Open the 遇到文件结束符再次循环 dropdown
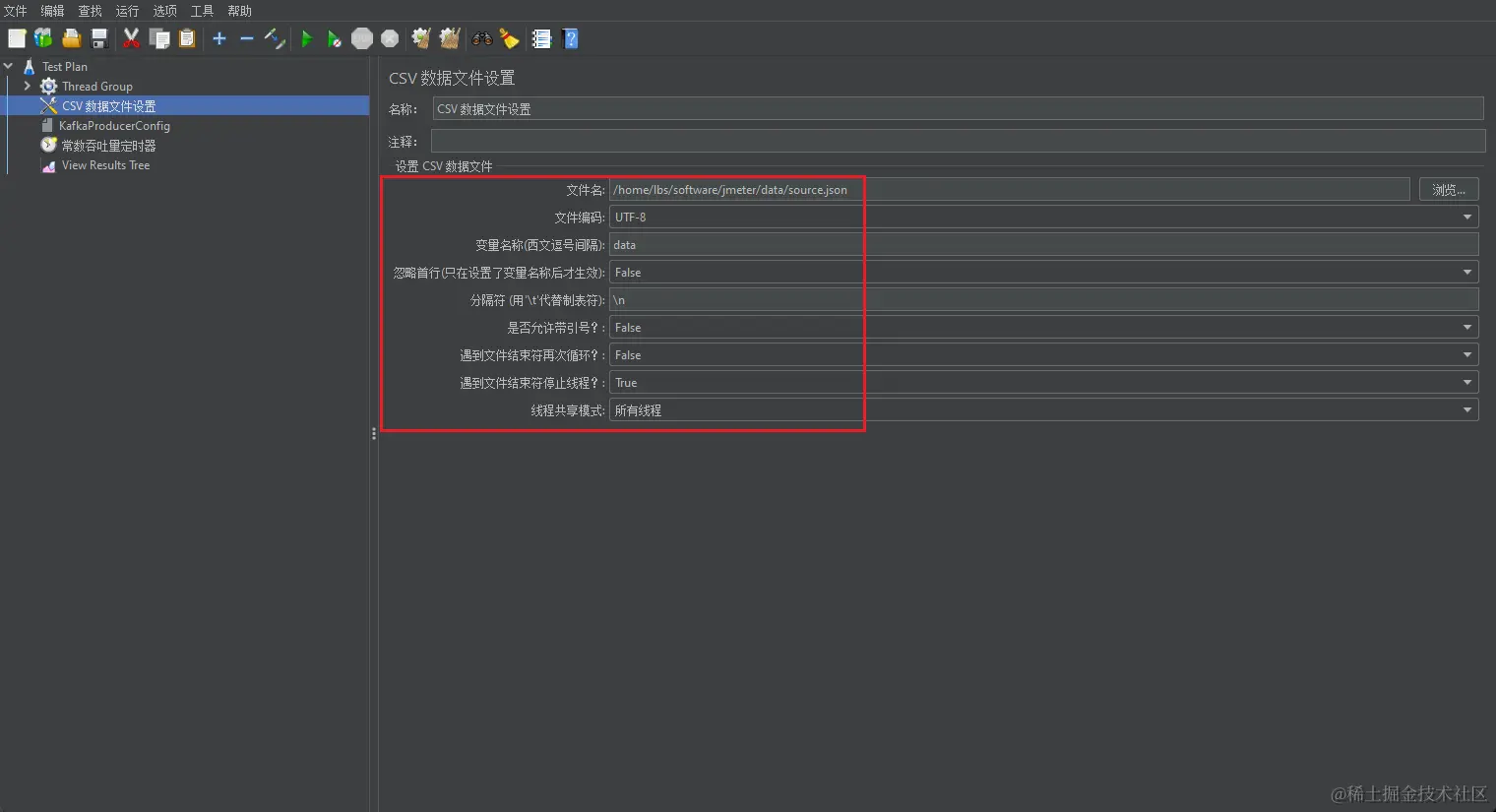Screen dimensions: 1496x812 tap(1044, 354)
